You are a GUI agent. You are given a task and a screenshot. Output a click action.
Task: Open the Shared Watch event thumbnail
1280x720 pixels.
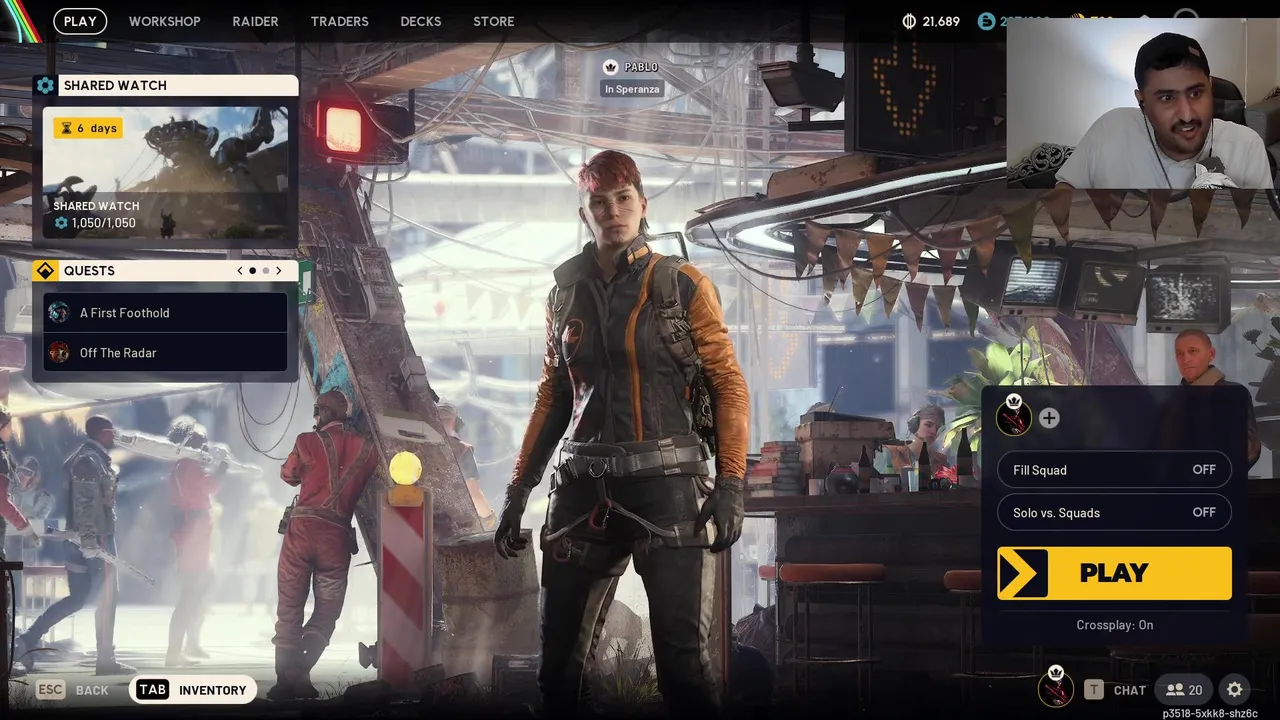[x=165, y=172]
